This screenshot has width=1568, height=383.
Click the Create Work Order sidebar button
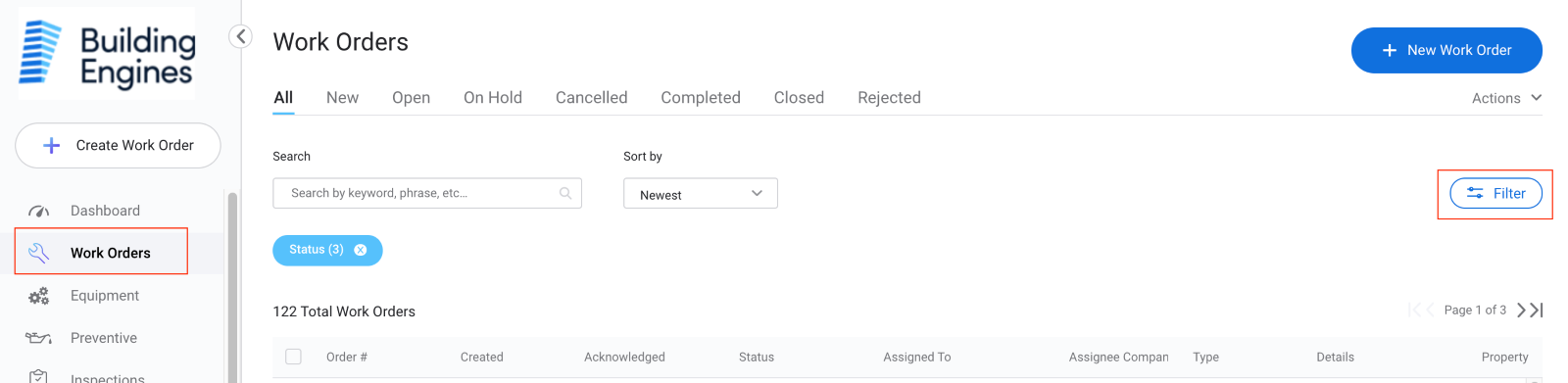pyautogui.click(x=118, y=145)
